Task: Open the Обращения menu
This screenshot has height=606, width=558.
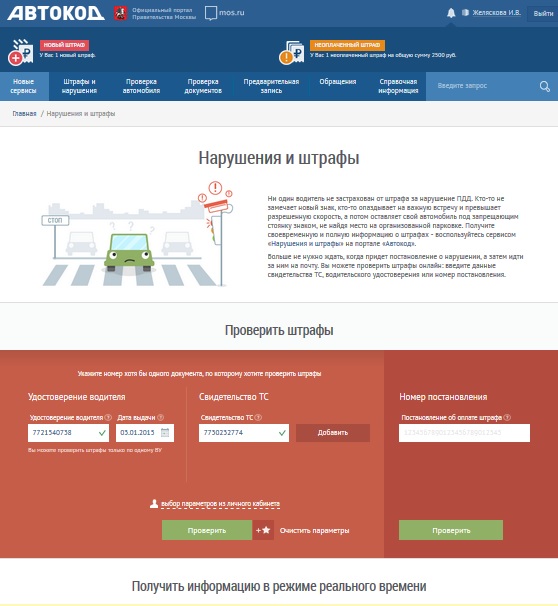Action: [337, 82]
